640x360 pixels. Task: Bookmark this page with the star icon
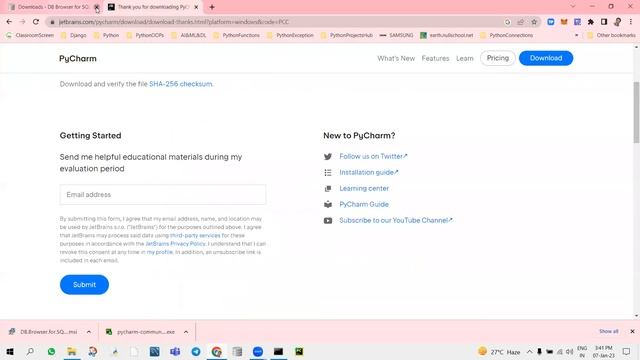[x=534, y=22]
